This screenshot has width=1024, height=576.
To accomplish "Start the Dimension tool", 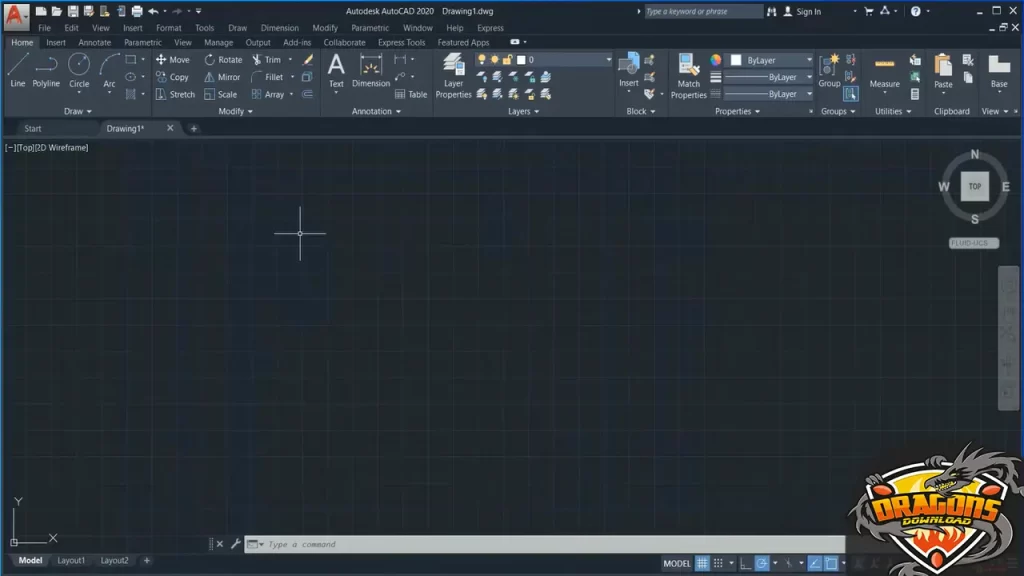I will [371, 70].
